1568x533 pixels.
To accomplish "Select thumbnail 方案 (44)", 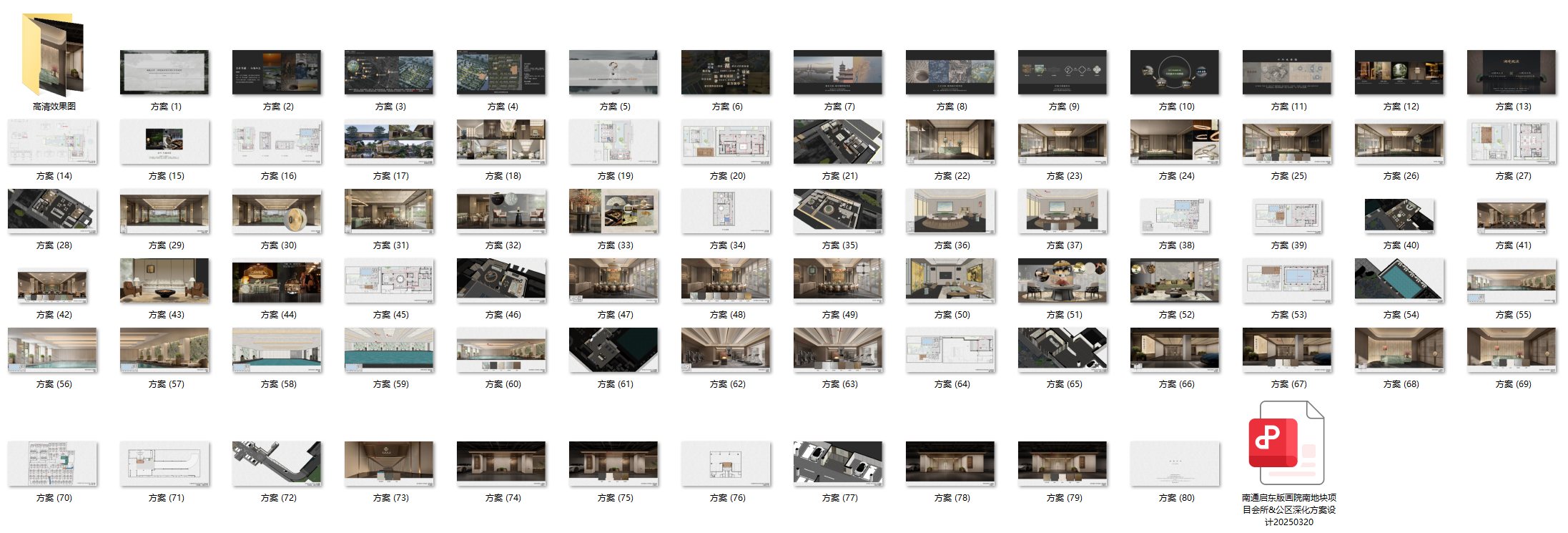I will tap(277, 282).
